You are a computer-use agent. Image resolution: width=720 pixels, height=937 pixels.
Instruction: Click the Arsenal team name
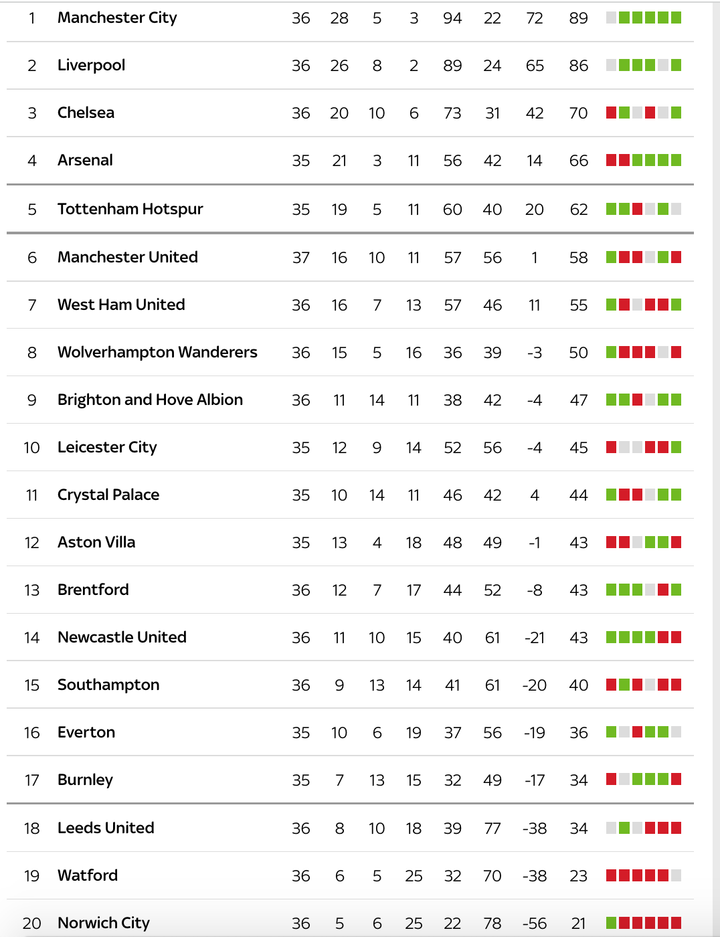pos(85,161)
